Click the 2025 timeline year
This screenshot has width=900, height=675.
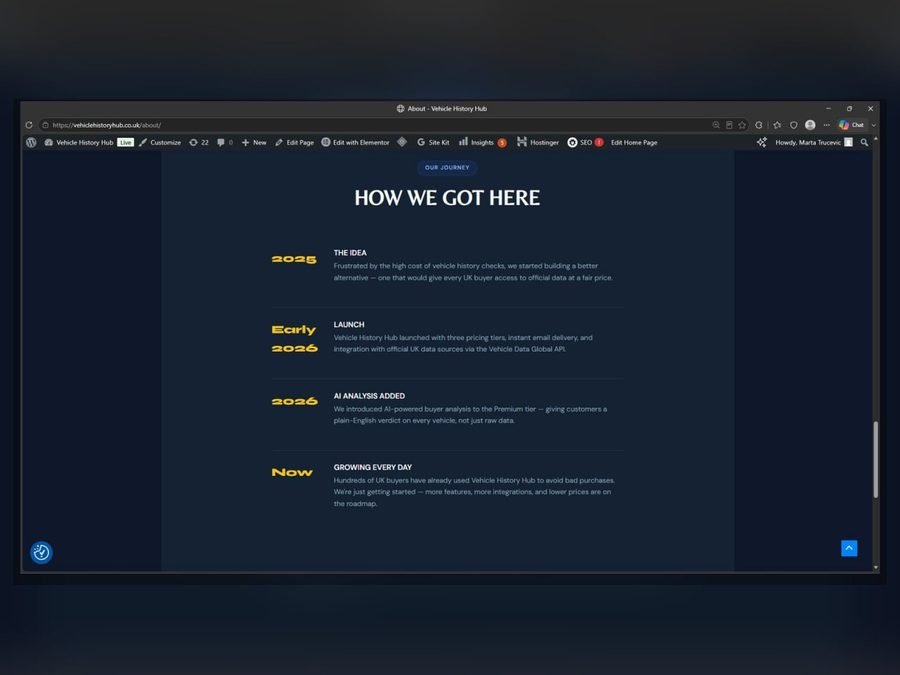point(294,259)
